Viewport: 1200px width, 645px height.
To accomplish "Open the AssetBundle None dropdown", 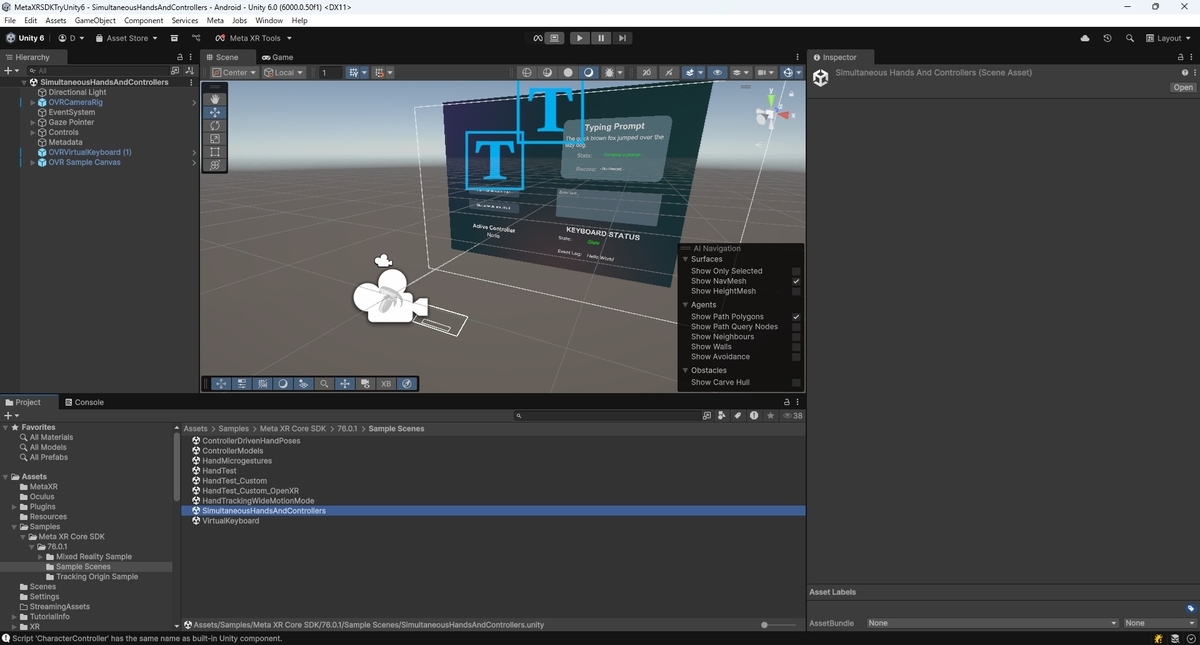I will pyautogui.click(x=992, y=623).
